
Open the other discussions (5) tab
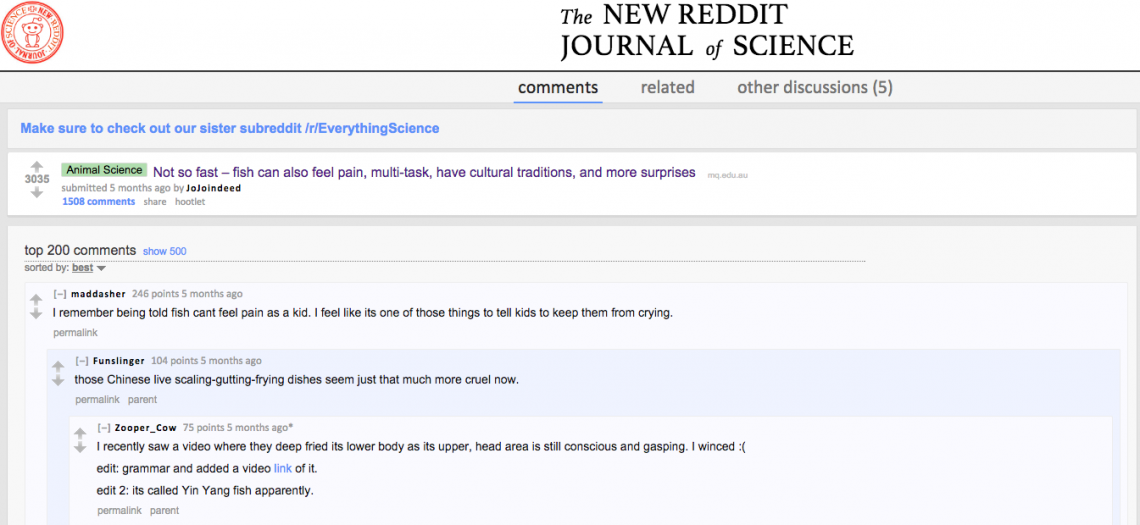[815, 87]
